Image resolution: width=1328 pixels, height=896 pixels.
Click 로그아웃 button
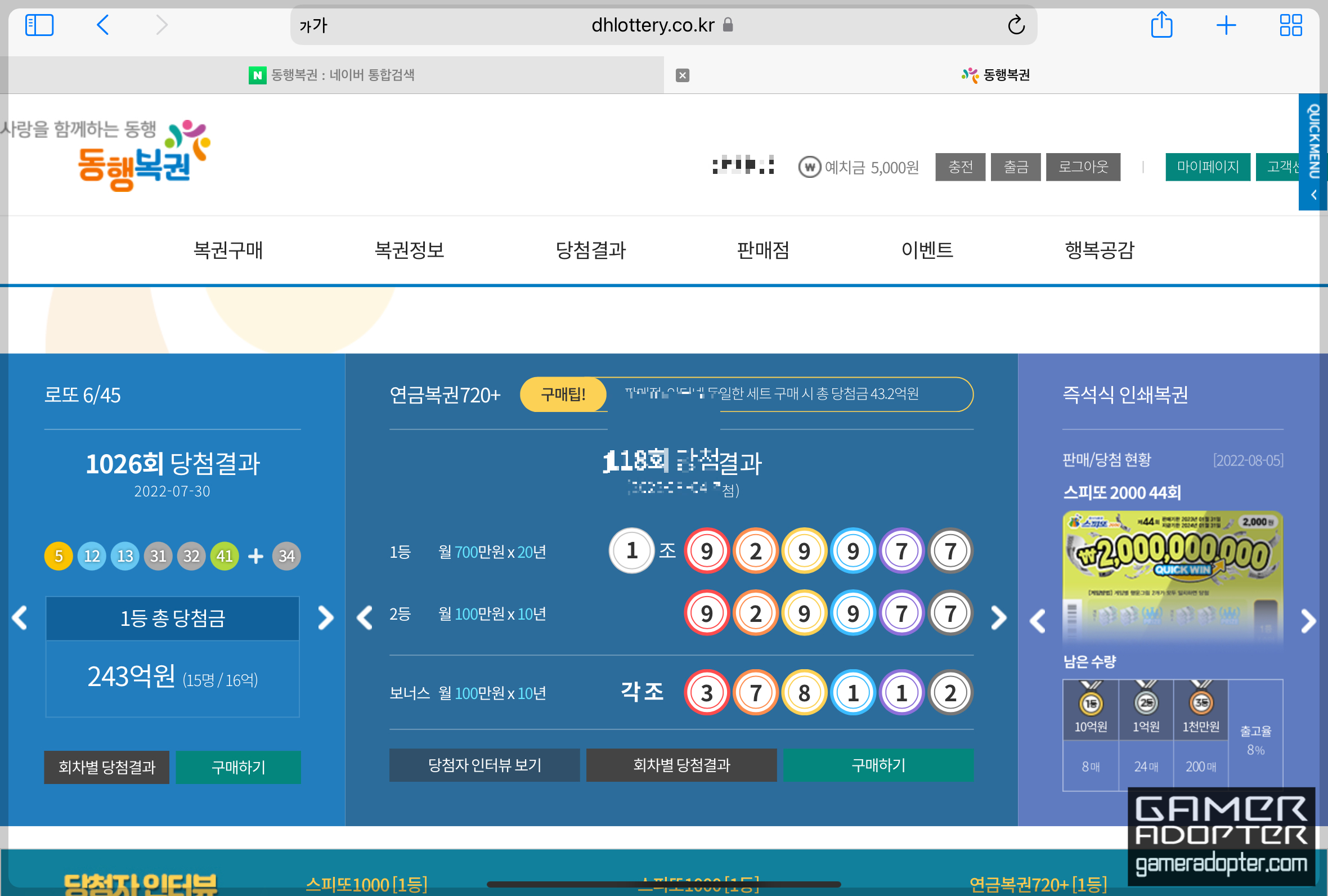tap(1083, 167)
